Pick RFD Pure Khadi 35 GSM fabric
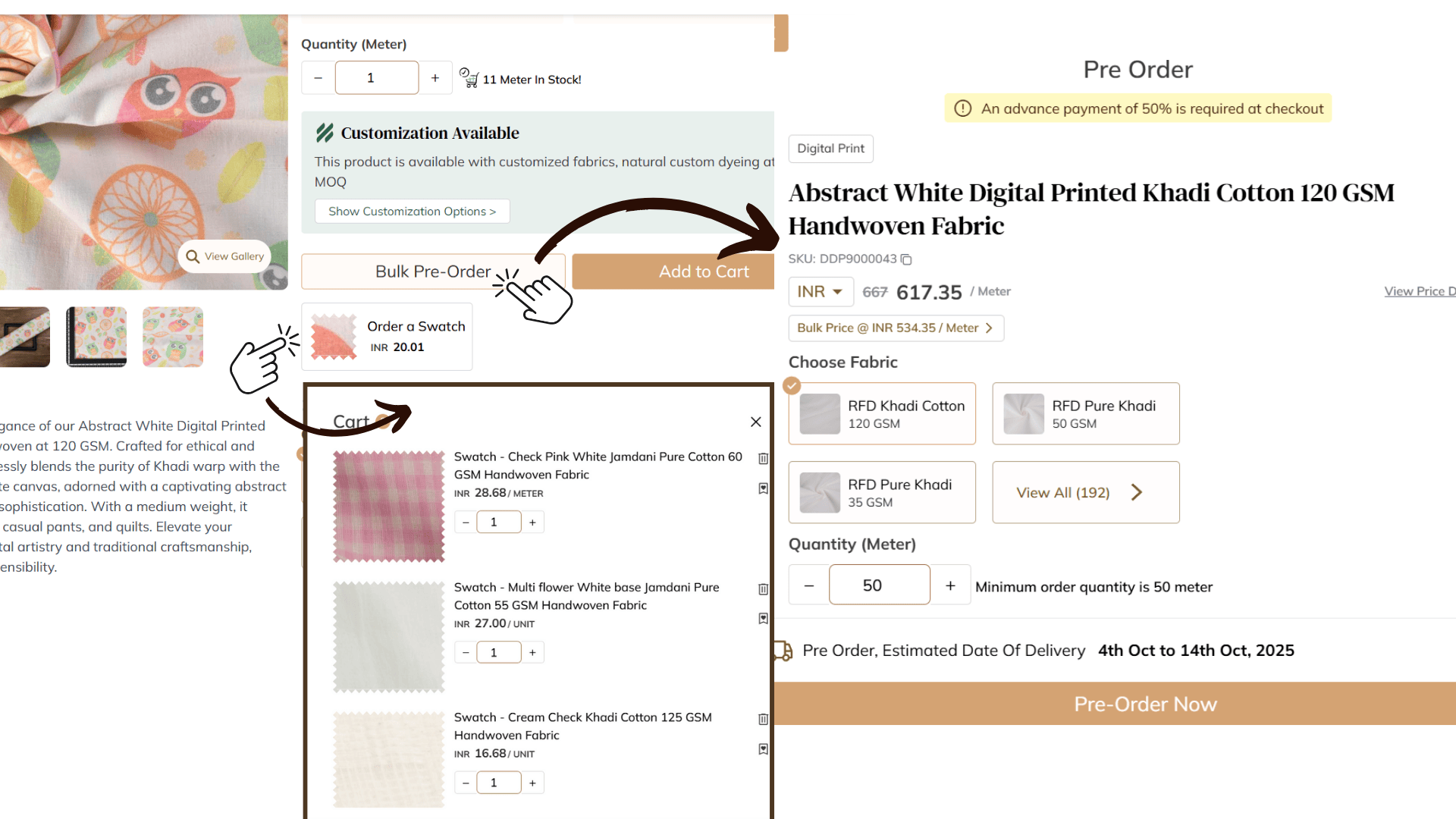Viewport: 1456px width, 819px height. pyautogui.click(x=882, y=493)
